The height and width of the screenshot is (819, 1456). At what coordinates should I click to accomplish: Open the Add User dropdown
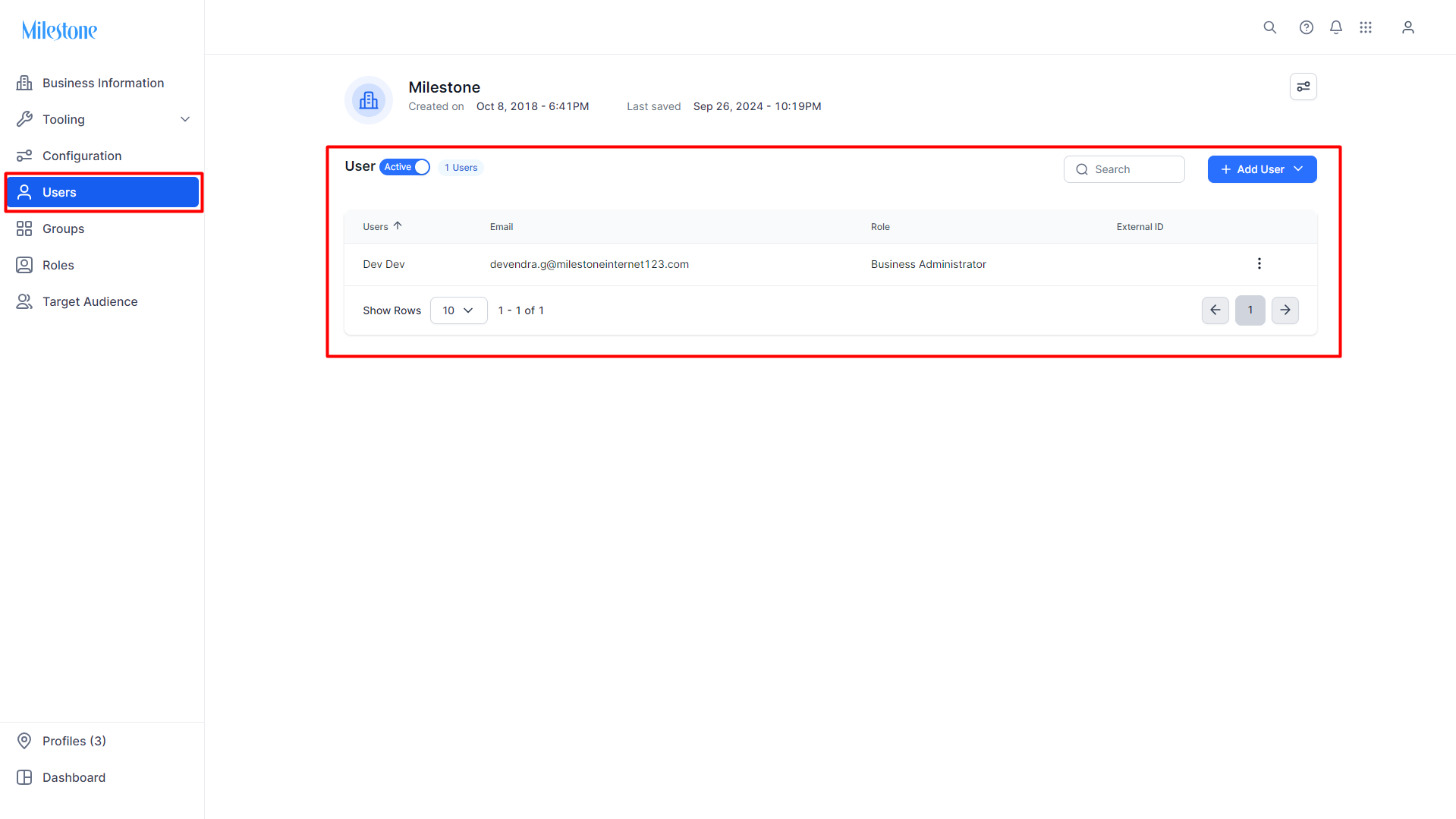pyautogui.click(x=1262, y=169)
